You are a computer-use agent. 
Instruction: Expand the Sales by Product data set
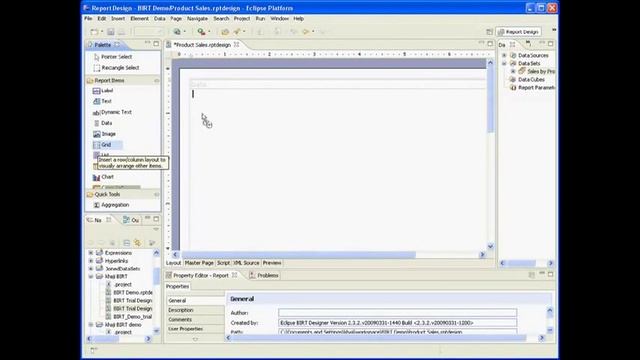513,71
